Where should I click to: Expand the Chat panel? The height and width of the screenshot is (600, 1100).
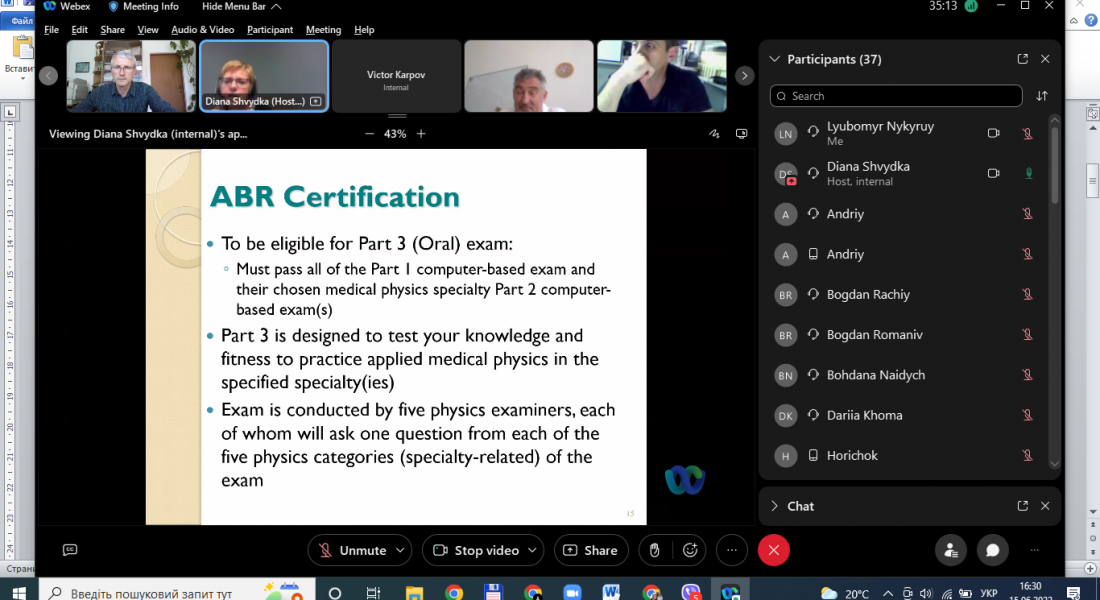[774, 506]
